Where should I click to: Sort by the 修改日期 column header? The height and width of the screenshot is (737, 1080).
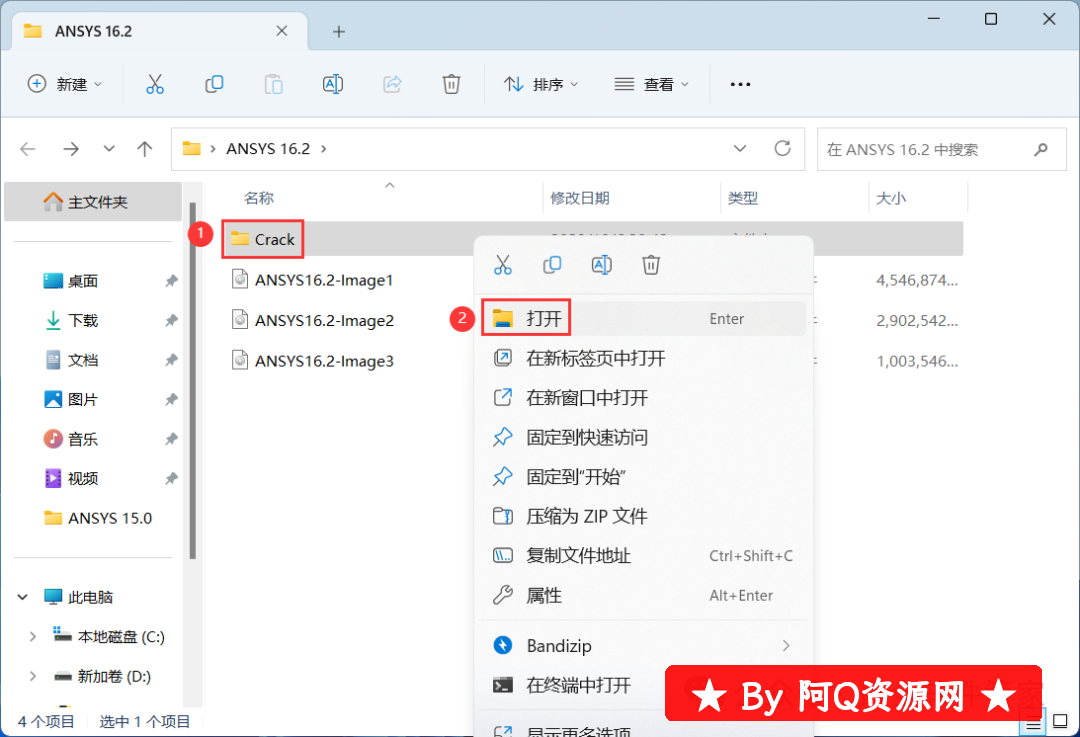point(580,198)
